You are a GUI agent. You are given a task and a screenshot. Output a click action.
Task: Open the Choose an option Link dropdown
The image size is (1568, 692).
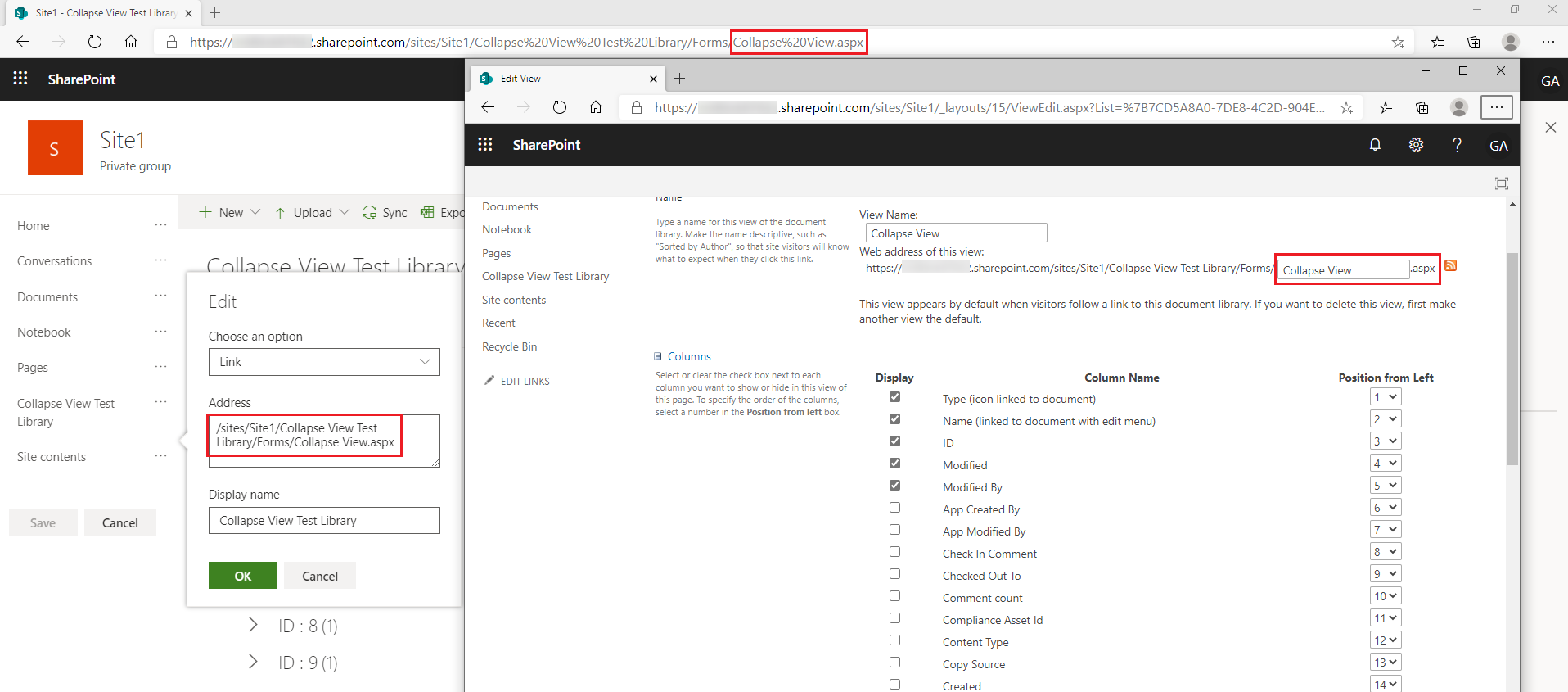(x=324, y=362)
